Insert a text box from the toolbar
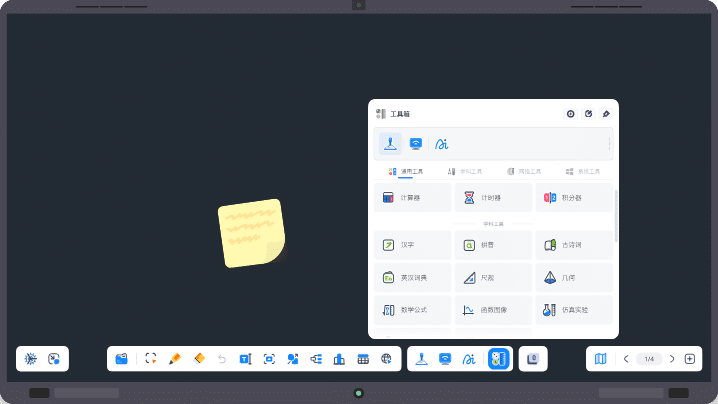Image resolution: width=718 pixels, height=404 pixels. click(245, 358)
